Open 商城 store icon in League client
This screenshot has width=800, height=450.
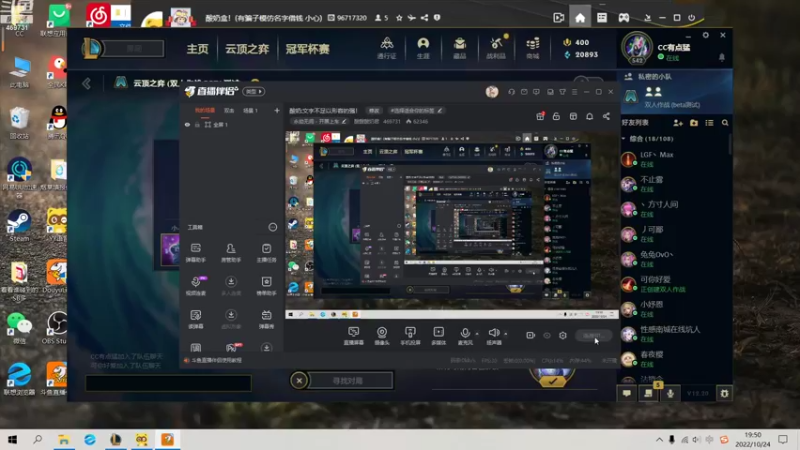(x=533, y=48)
